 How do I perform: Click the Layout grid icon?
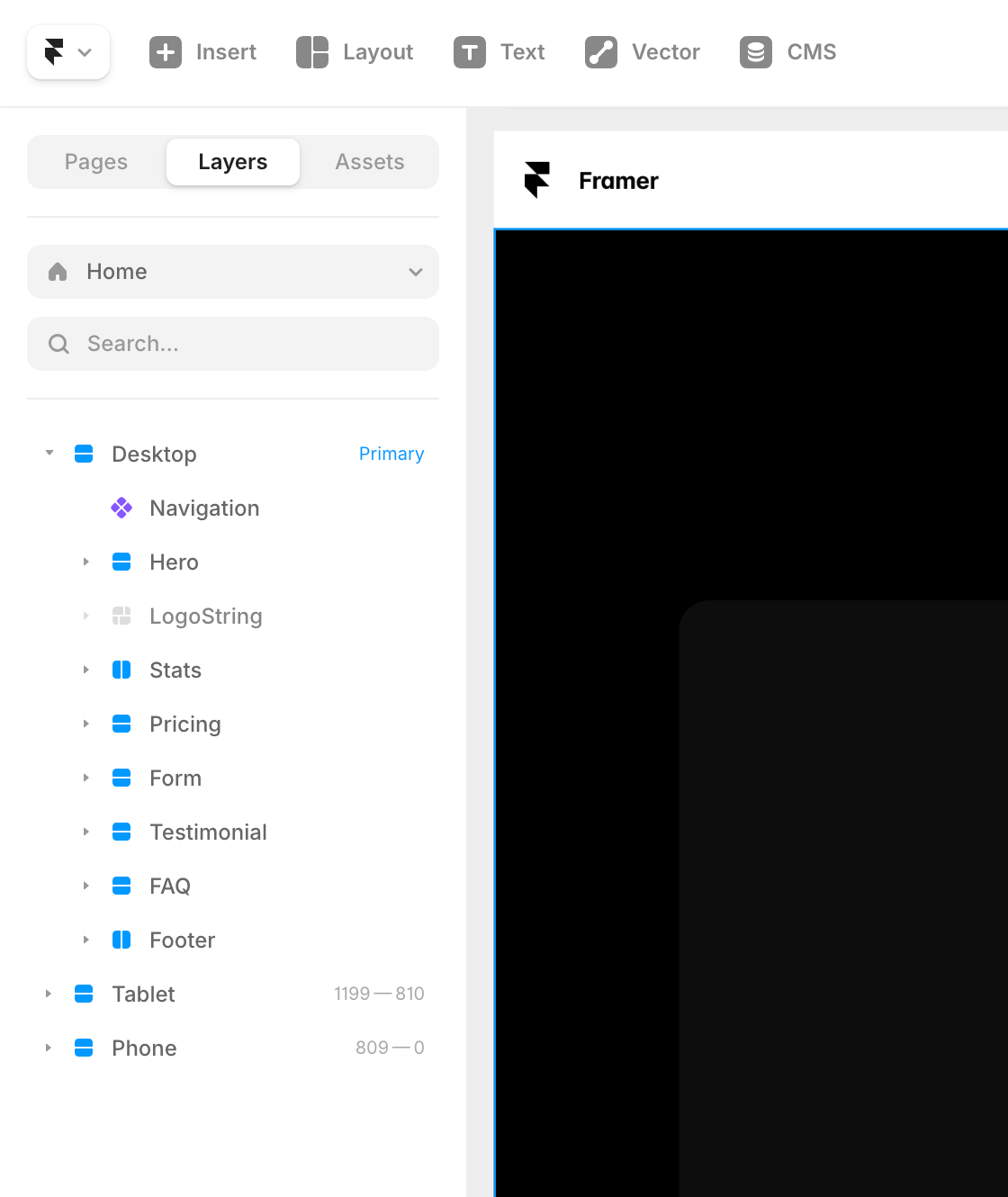(x=312, y=52)
